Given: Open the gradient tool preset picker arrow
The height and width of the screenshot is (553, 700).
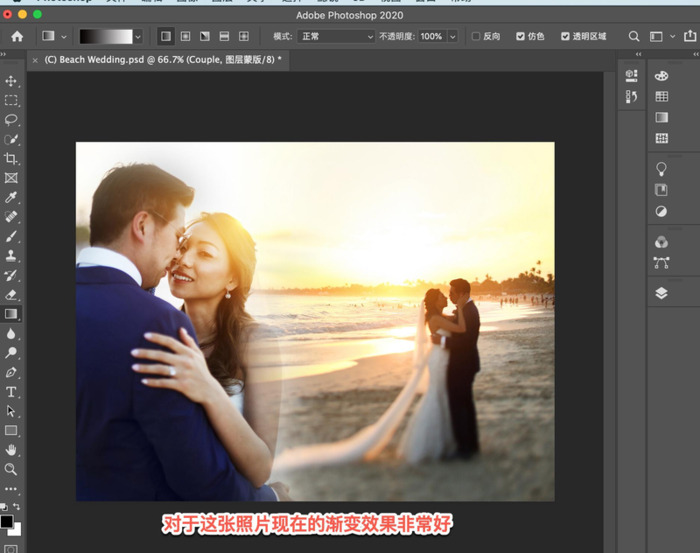Looking at the screenshot, I should point(64,37).
